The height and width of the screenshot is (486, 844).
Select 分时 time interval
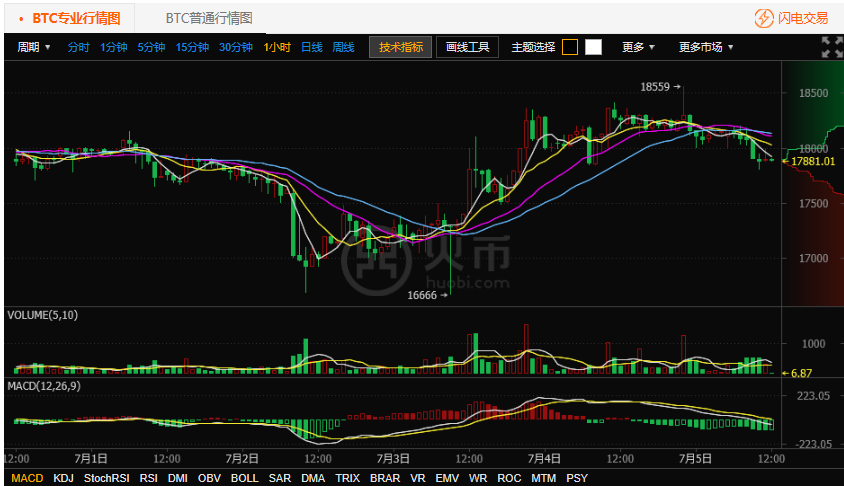(78, 47)
